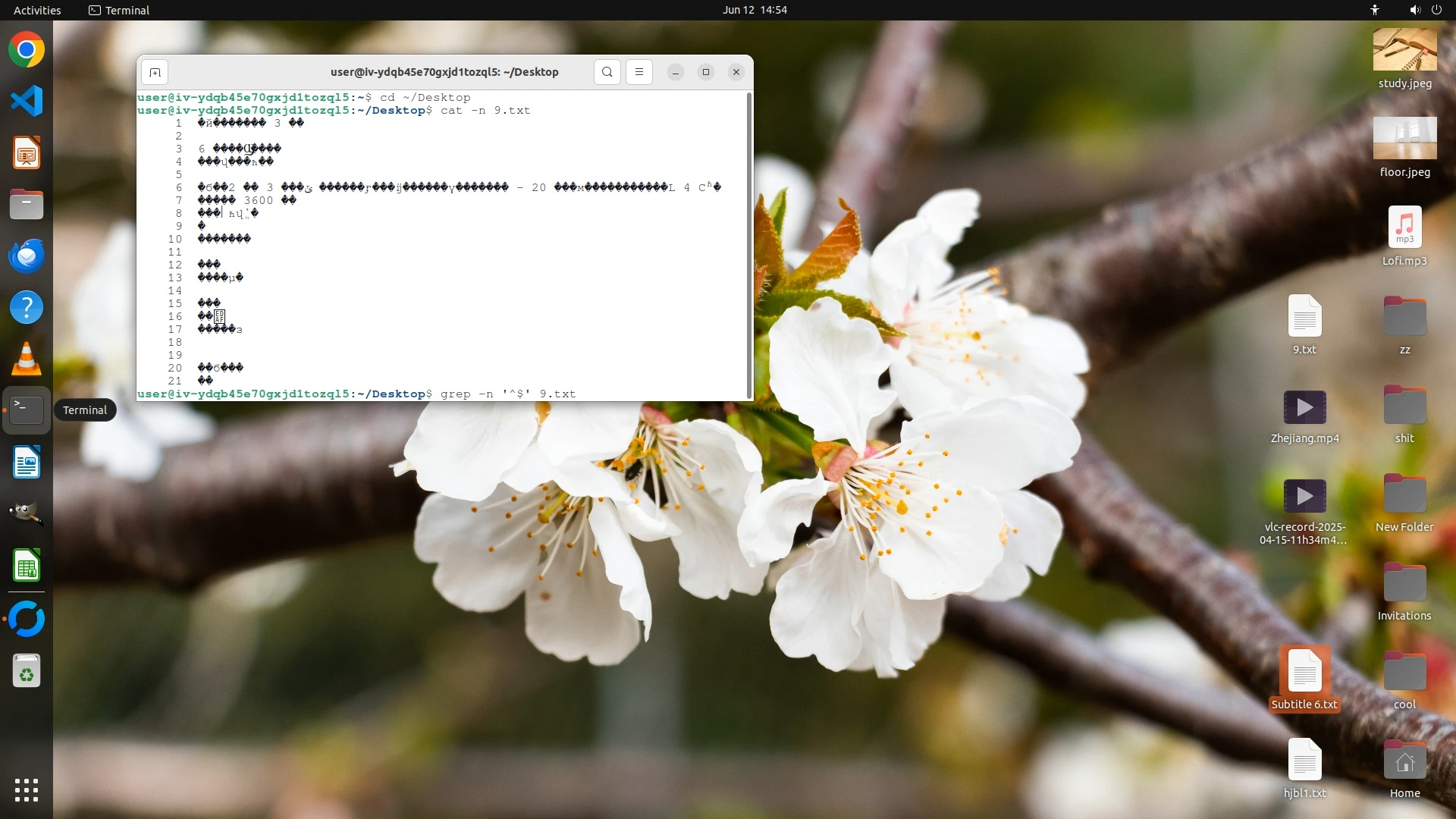
Task: Click the Activities button
Action: coord(37,10)
